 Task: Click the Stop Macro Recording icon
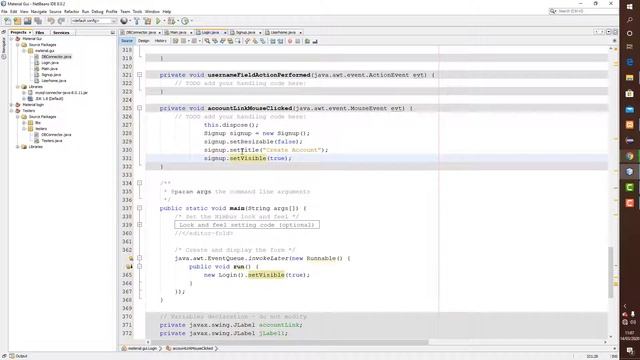298,41
